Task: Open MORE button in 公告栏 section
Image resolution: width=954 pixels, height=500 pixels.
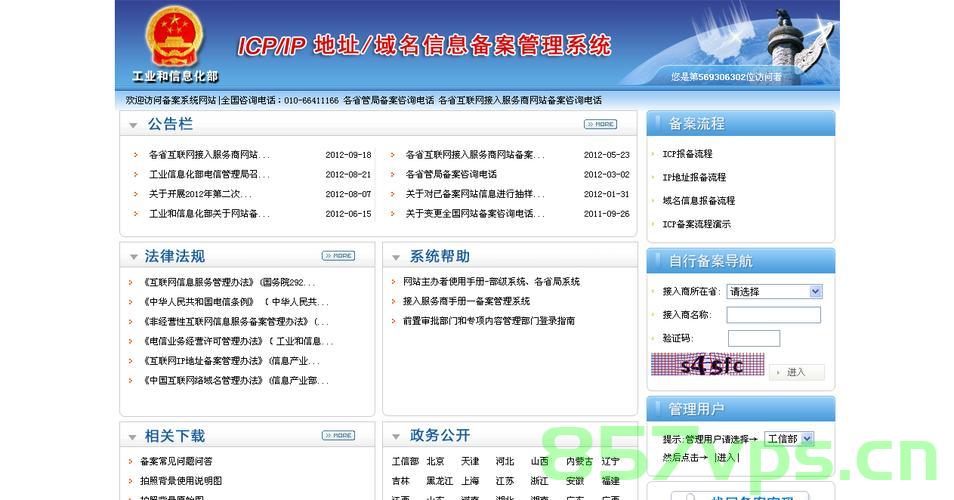Action: click(x=601, y=124)
